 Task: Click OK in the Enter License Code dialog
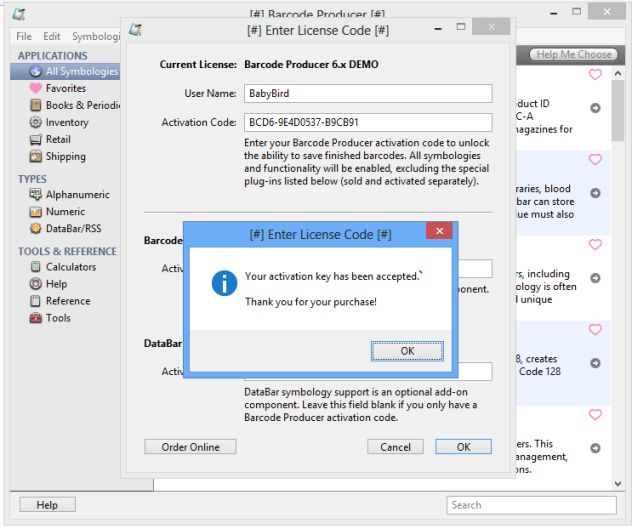tap(463, 447)
